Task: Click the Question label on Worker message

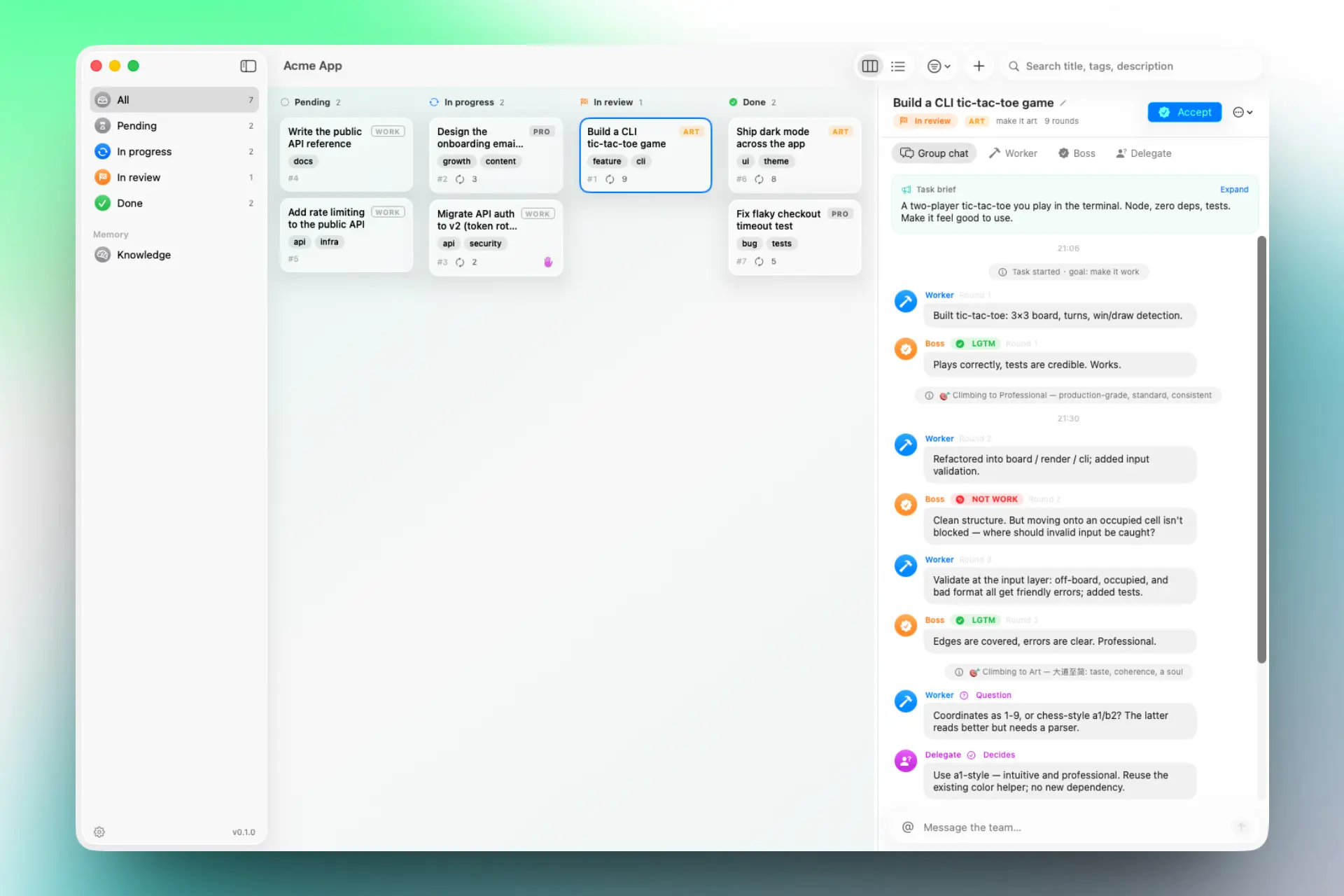Action: click(x=993, y=695)
